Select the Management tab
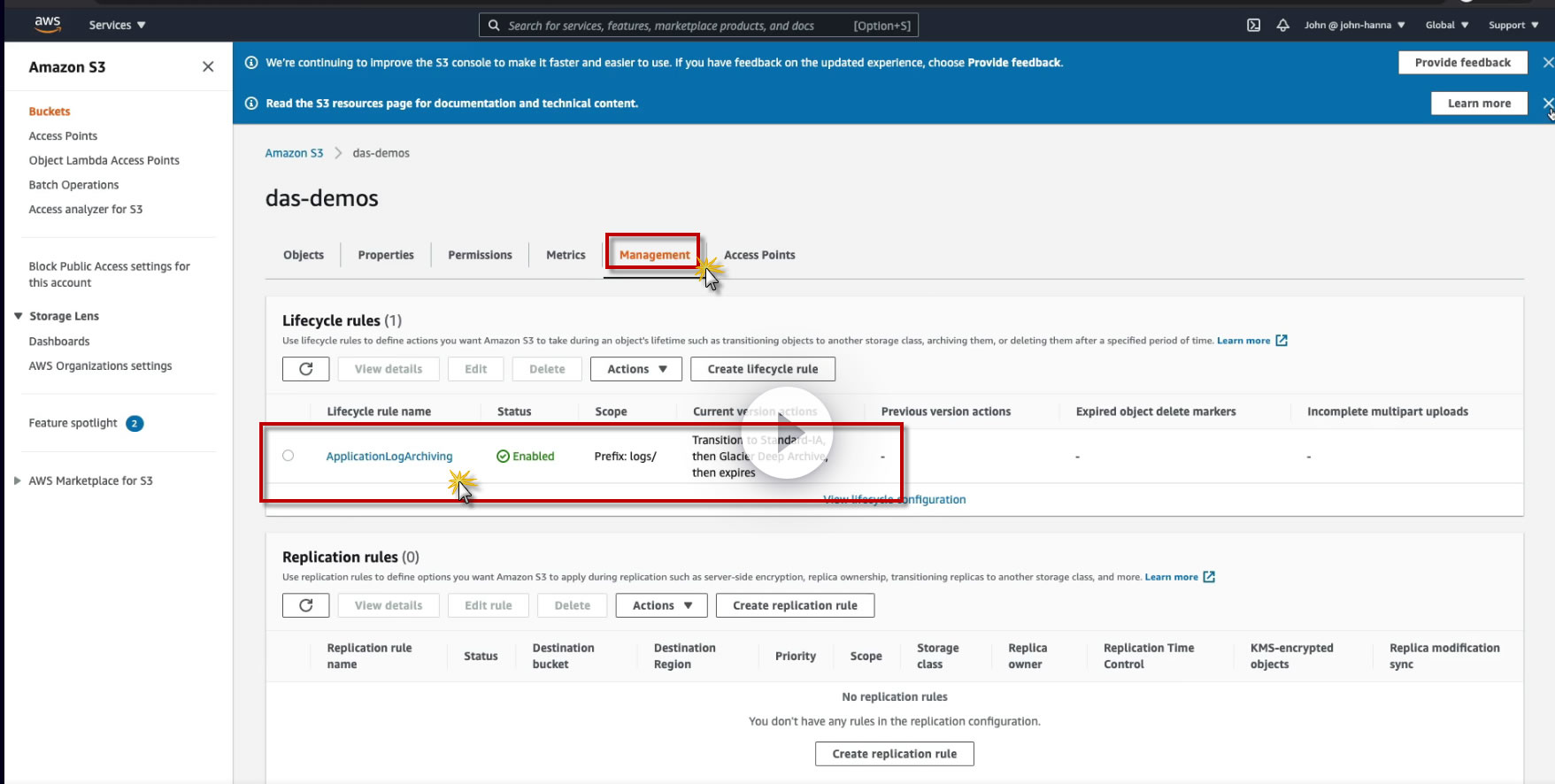Viewport: 1555px width, 784px height. 654,255
